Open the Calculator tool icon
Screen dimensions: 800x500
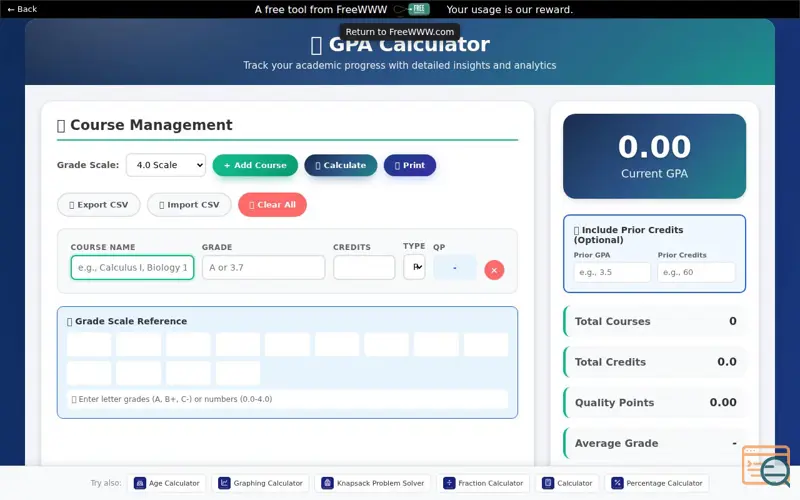548,483
